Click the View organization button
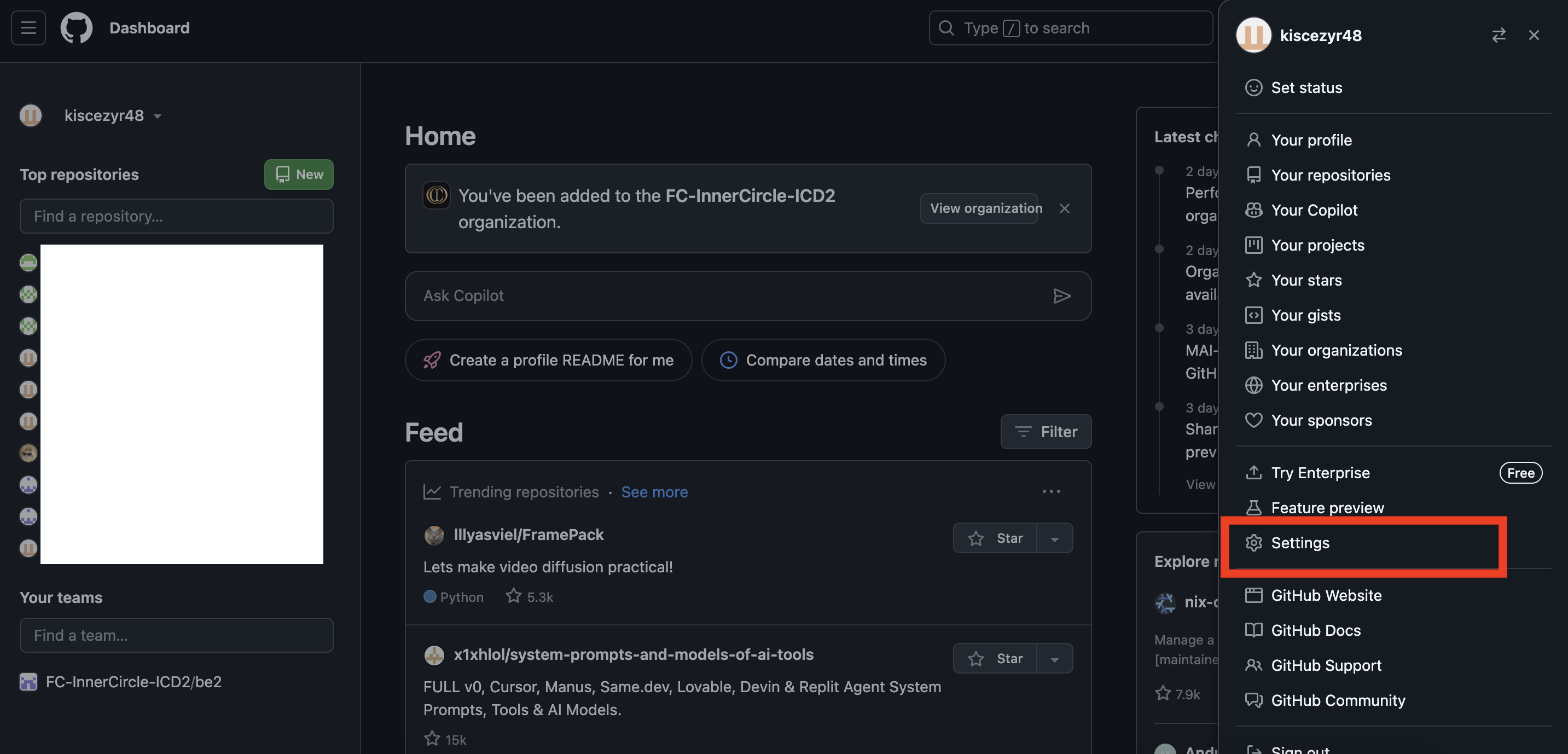 979,208
